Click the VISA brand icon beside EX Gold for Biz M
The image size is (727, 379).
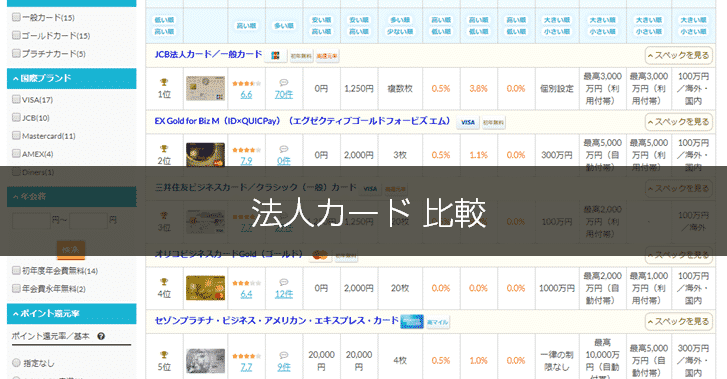pyautogui.click(x=467, y=122)
